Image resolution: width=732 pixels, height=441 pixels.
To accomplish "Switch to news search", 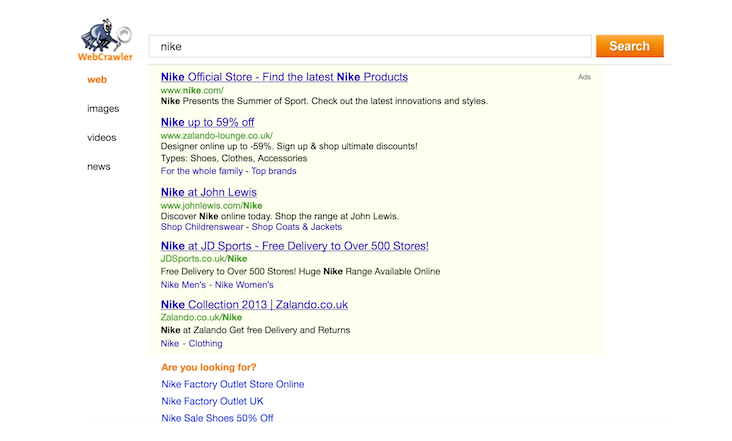I will click(99, 167).
